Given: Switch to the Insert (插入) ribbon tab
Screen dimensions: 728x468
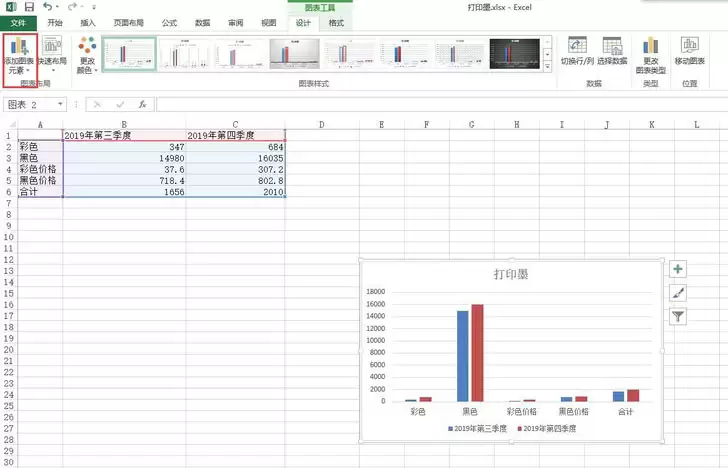Looking at the screenshot, I should point(88,22).
